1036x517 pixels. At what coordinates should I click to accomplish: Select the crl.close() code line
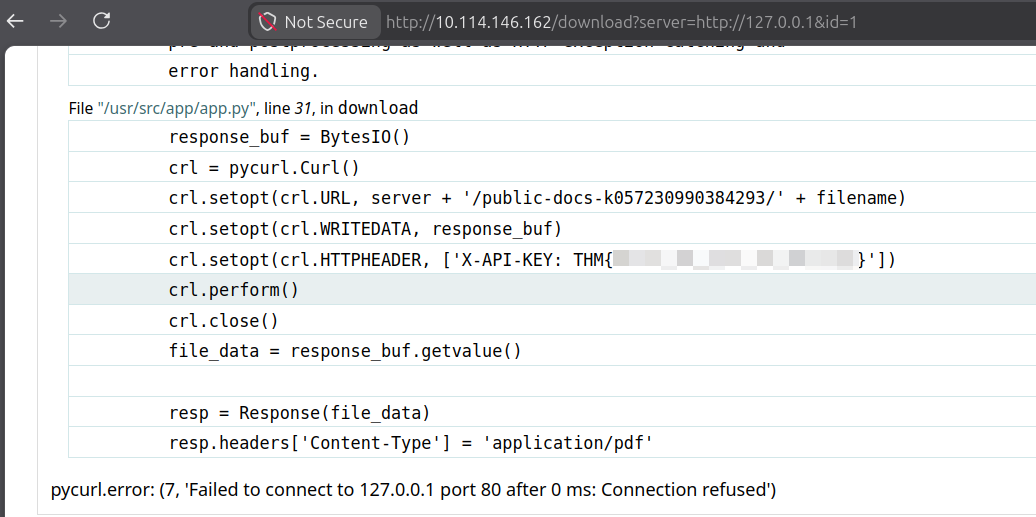pos(224,321)
